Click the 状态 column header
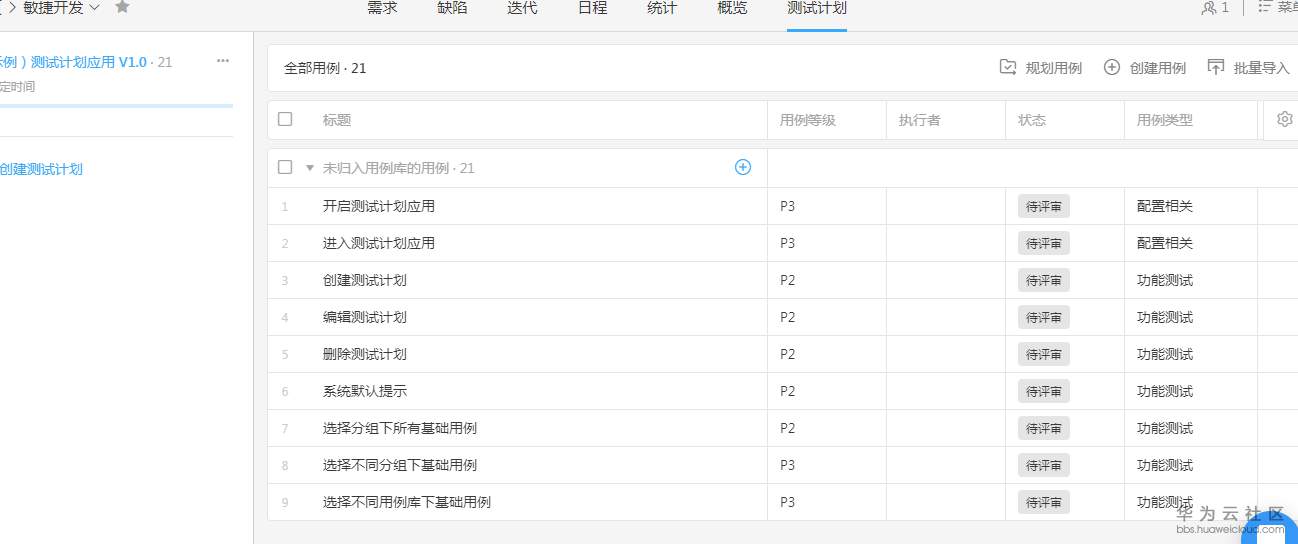The width and height of the screenshot is (1298, 544). click(x=1032, y=120)
